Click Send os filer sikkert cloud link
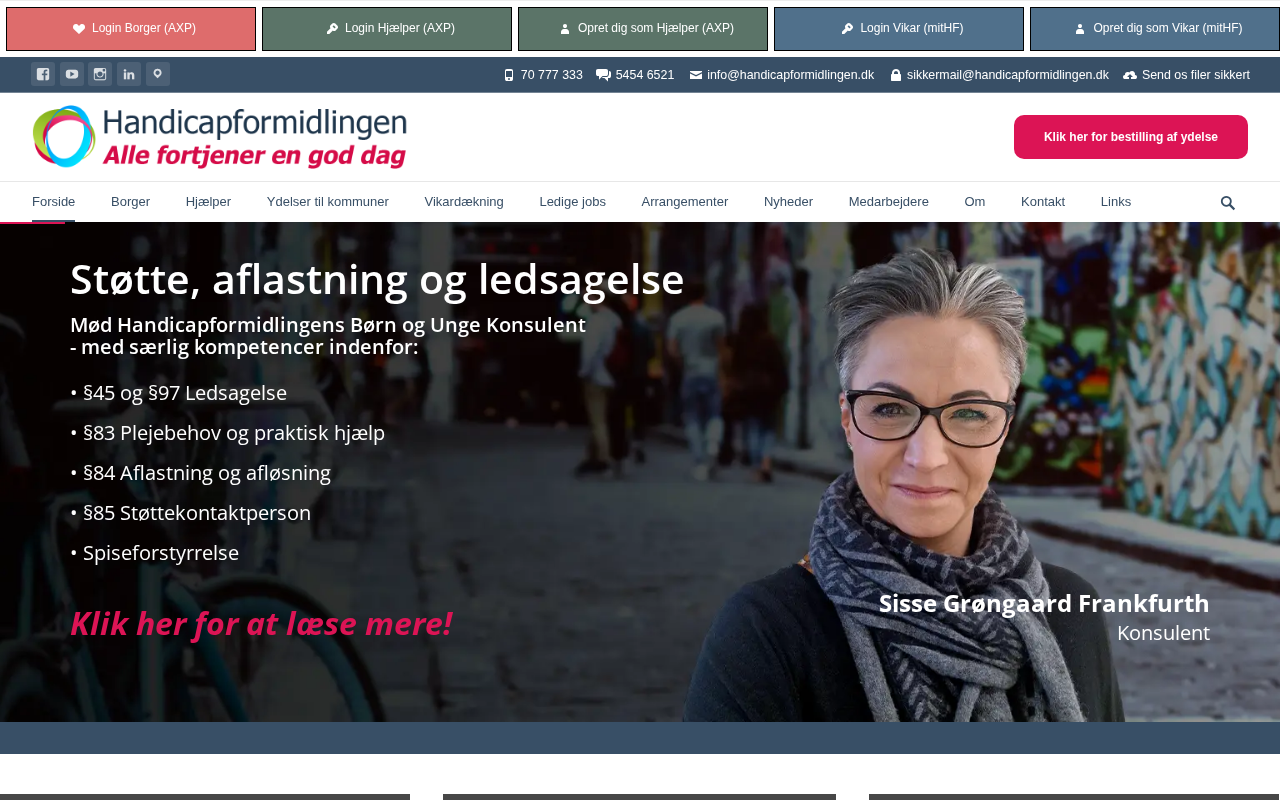The image size is (1280, 800). click(1186, 75)
